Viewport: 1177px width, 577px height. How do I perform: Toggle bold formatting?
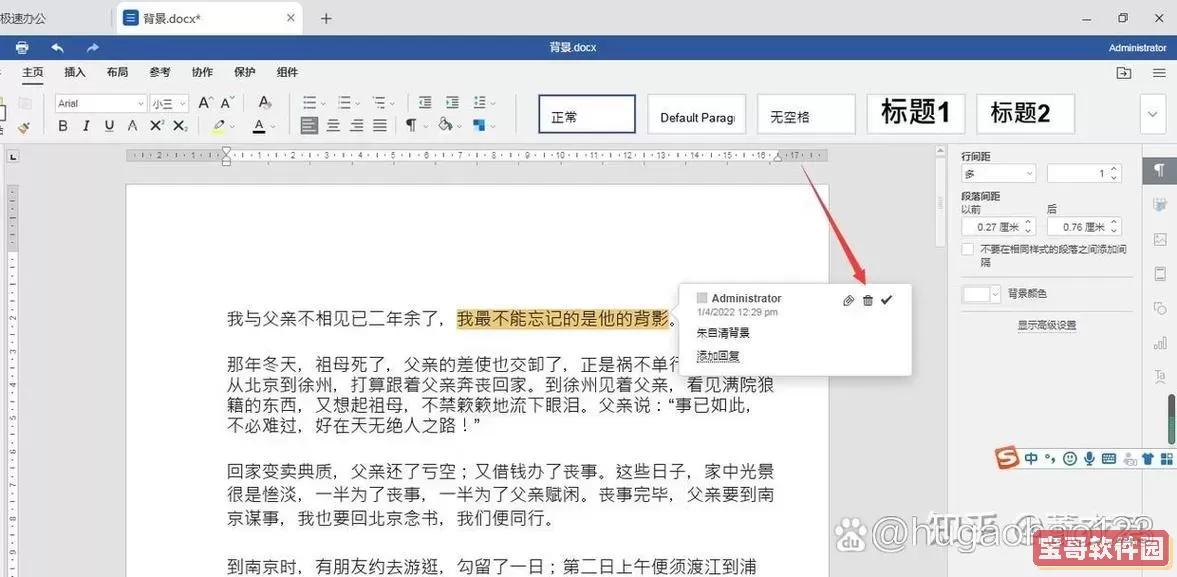[x=63, y=126]
